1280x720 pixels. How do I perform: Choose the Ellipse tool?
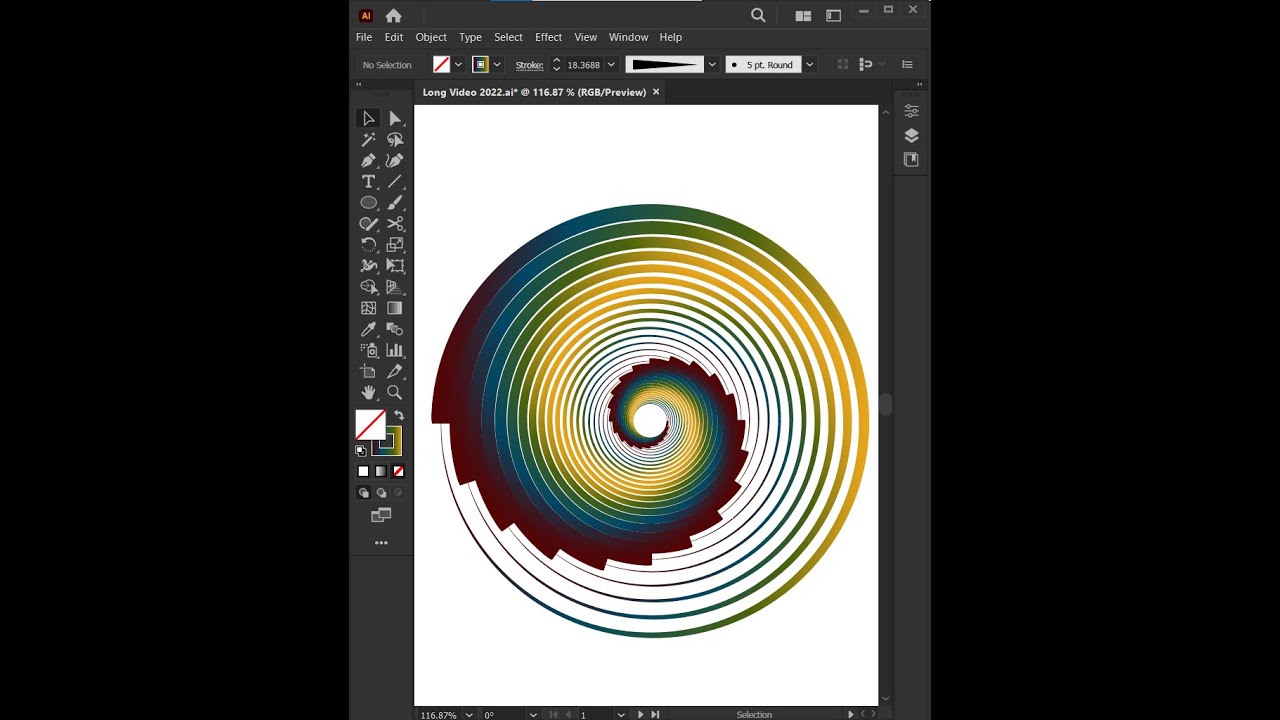(x=368, y=202)
